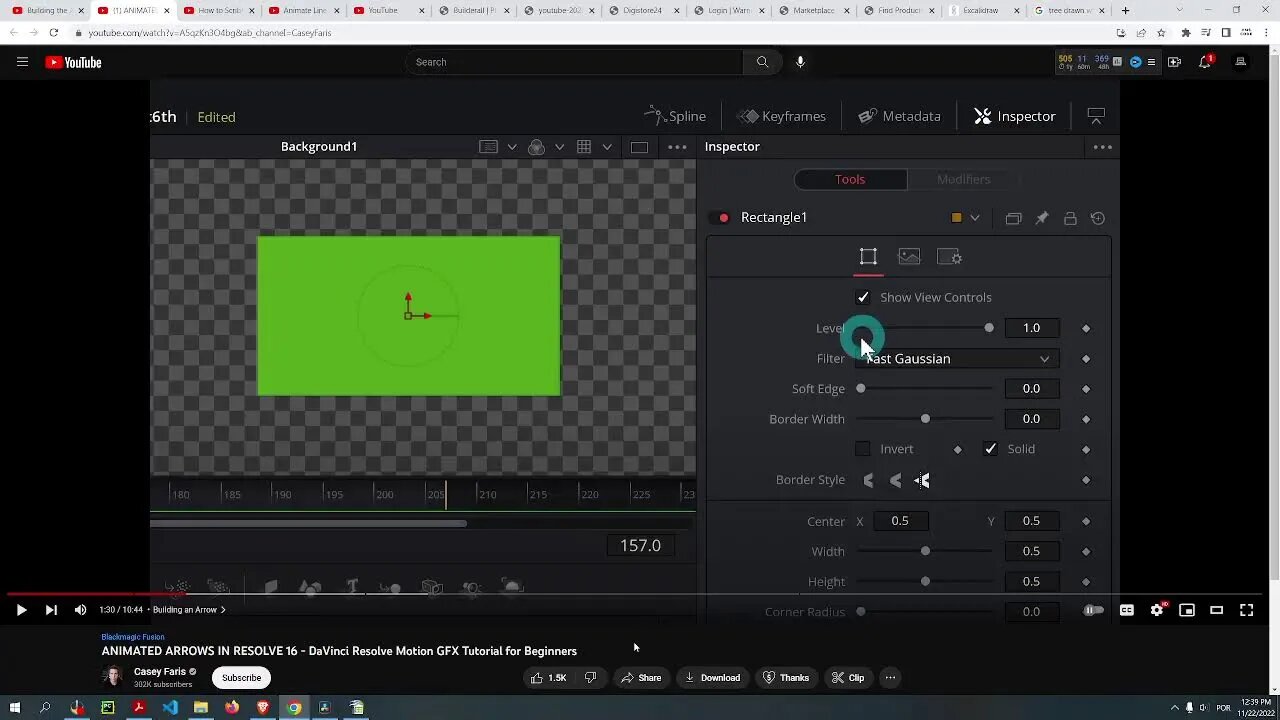This screenshot has width=1280, height=720.
Task: Open more actions ellipsis below video
Action: pos(890,677)
